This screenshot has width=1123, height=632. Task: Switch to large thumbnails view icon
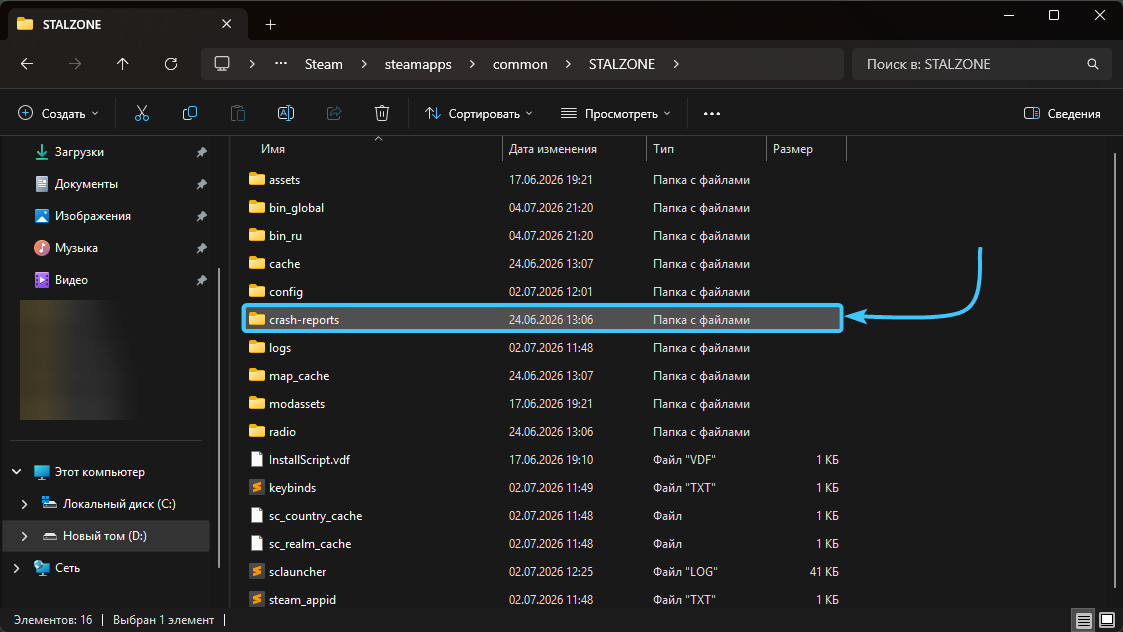[x=1107, y=620]
